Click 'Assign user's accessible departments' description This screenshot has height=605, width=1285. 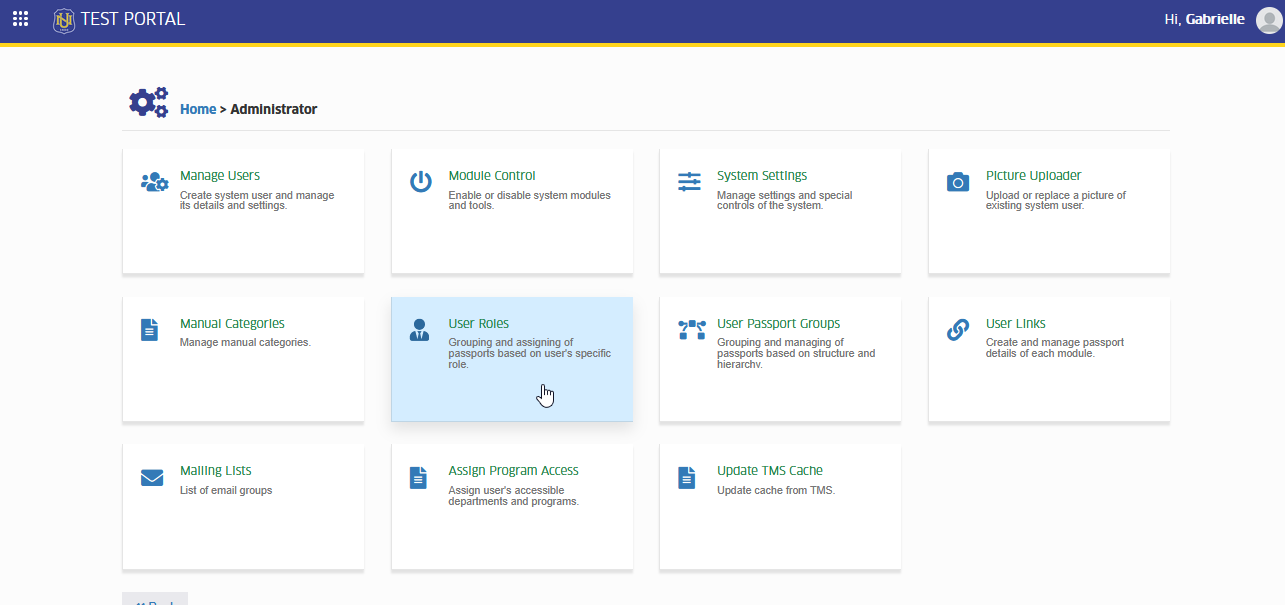[514, 495]
